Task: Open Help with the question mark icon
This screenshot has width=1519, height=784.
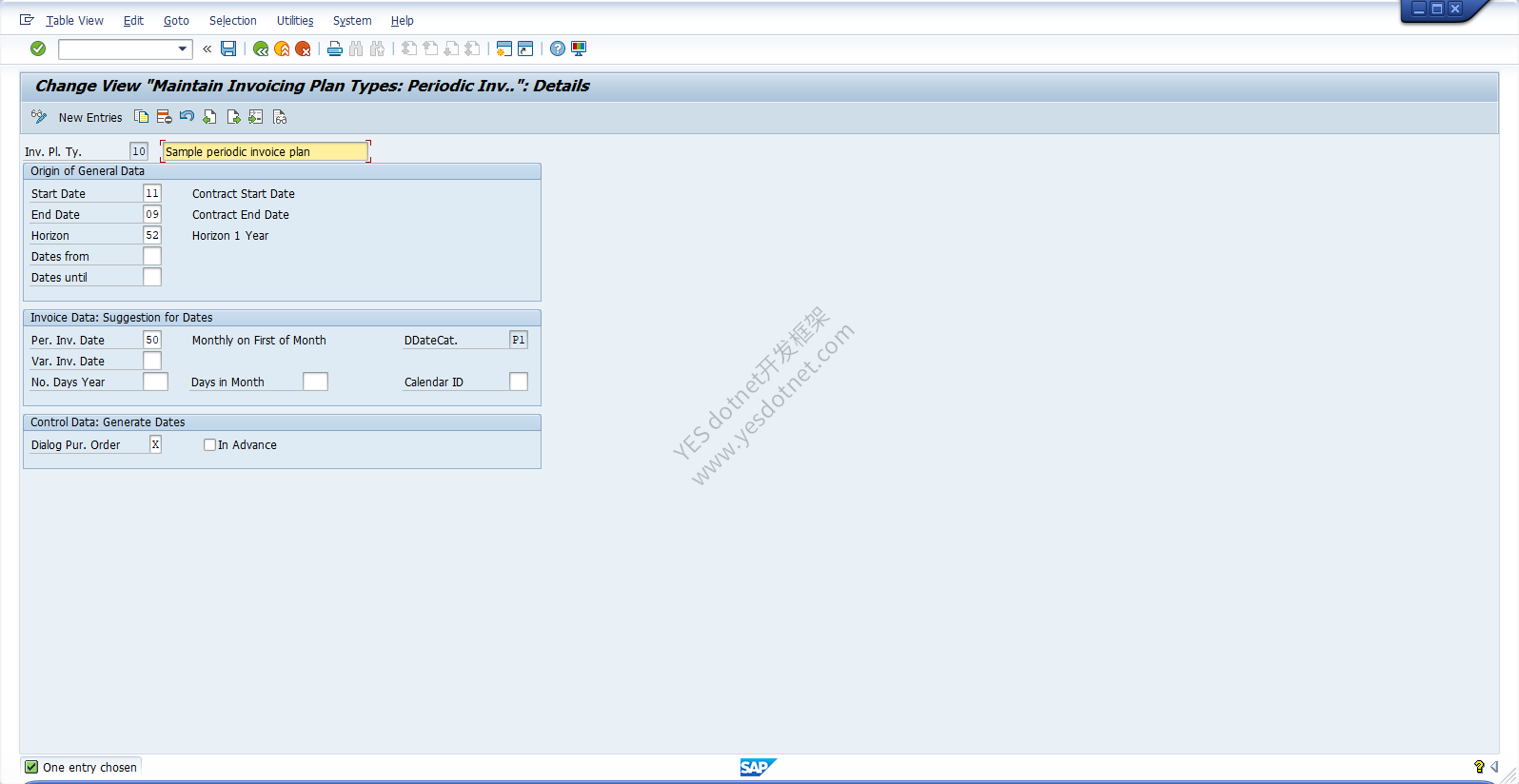Action: tap(558, 49)
